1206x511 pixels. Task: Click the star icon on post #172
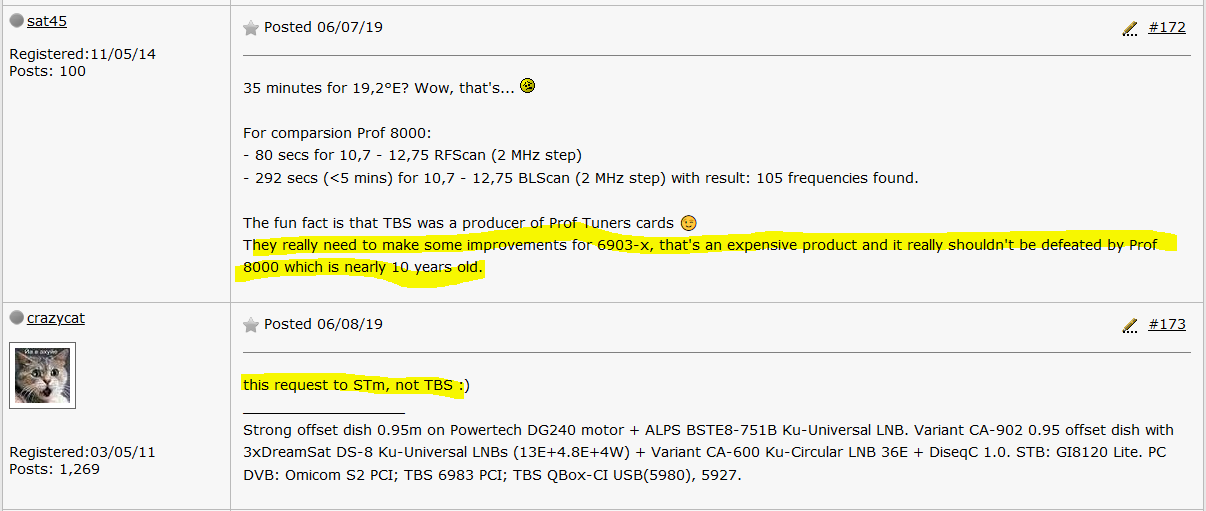click(x=251, y=28)
